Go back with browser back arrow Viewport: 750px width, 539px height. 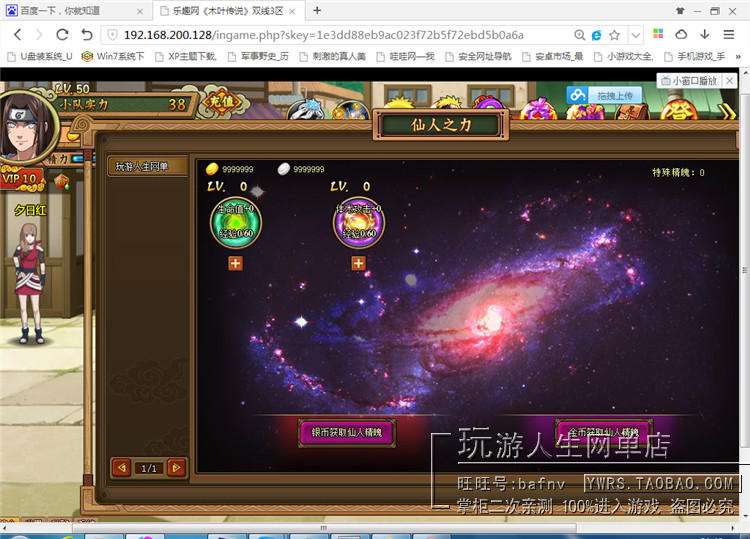[18, 34]
